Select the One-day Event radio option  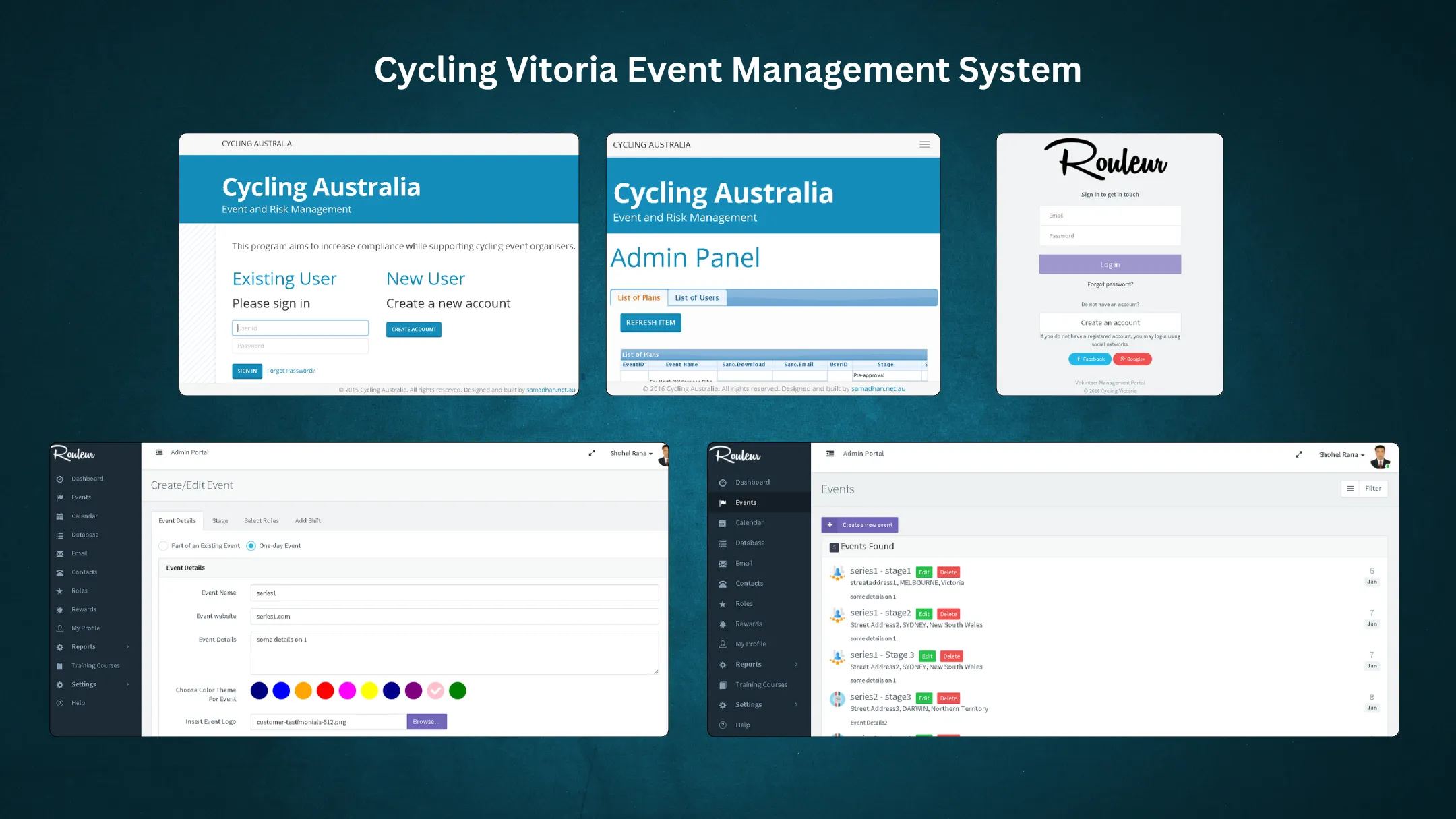(x=251, y=546)
